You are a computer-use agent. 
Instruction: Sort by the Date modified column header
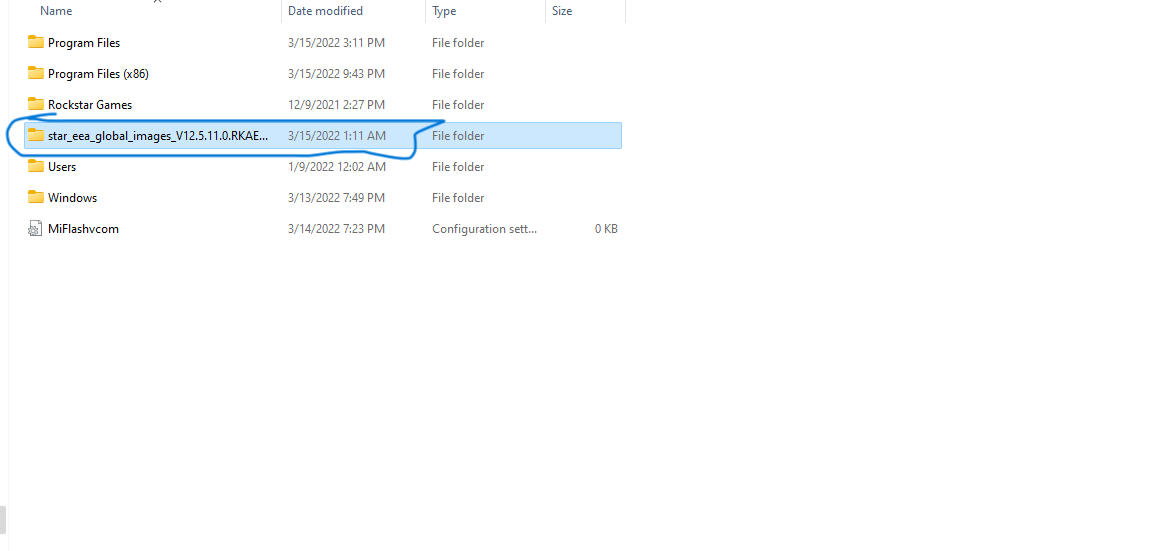[x=325, y=11]
